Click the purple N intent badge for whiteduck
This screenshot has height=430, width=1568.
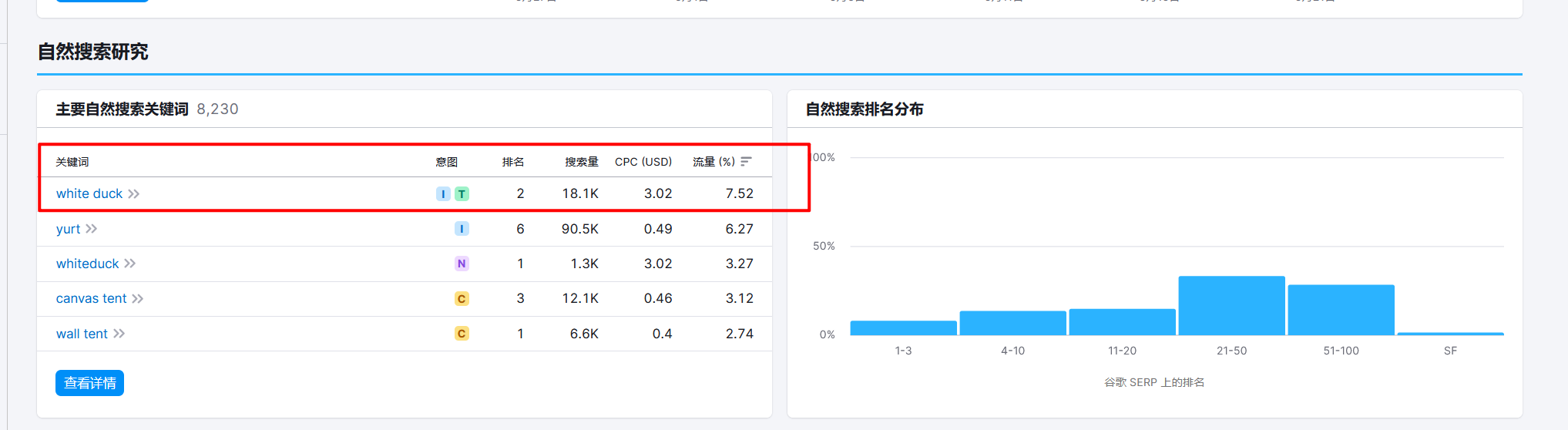(x=462, y=264)
